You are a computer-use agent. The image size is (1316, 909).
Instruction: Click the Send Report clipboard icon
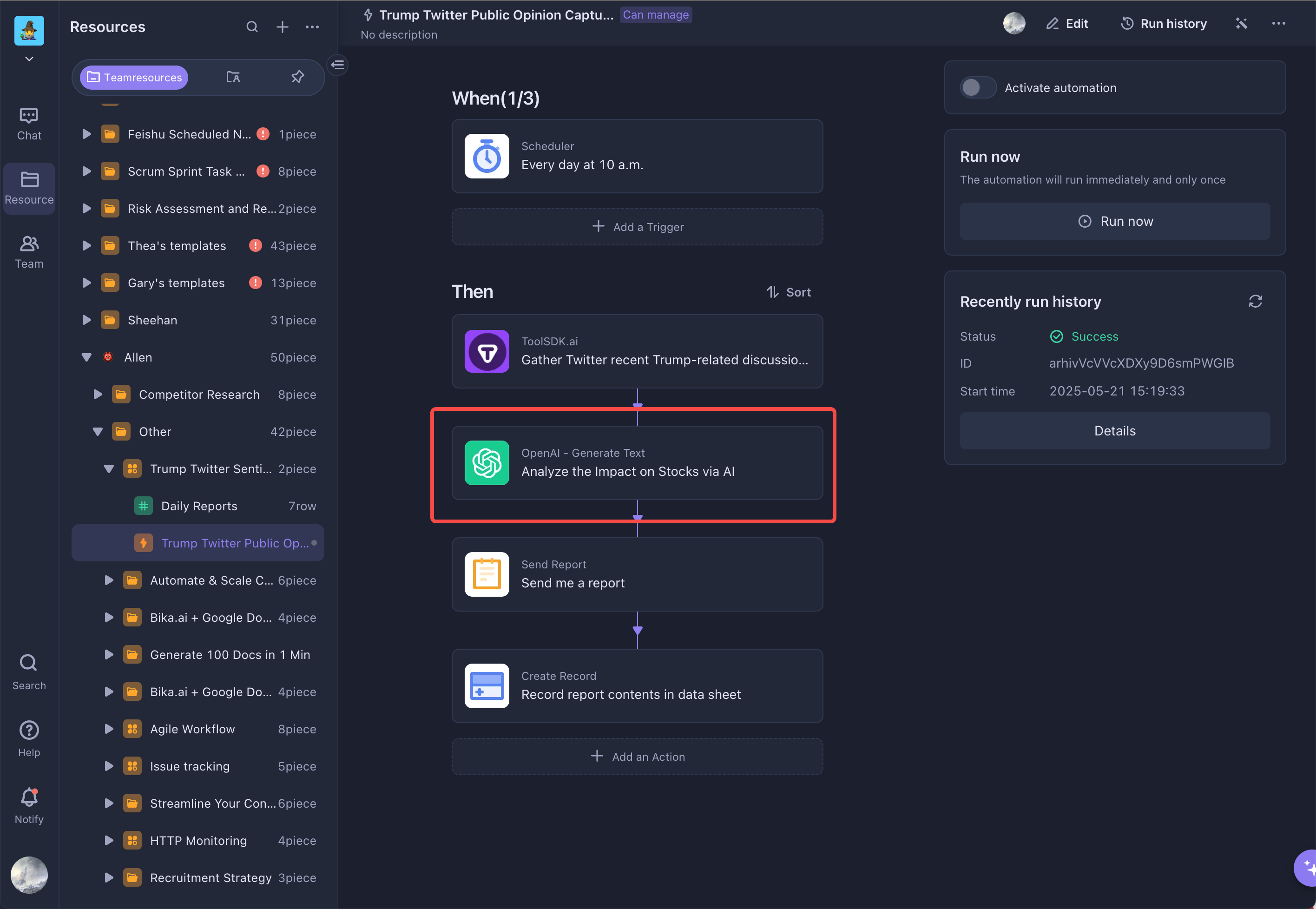tap(487, 574)
